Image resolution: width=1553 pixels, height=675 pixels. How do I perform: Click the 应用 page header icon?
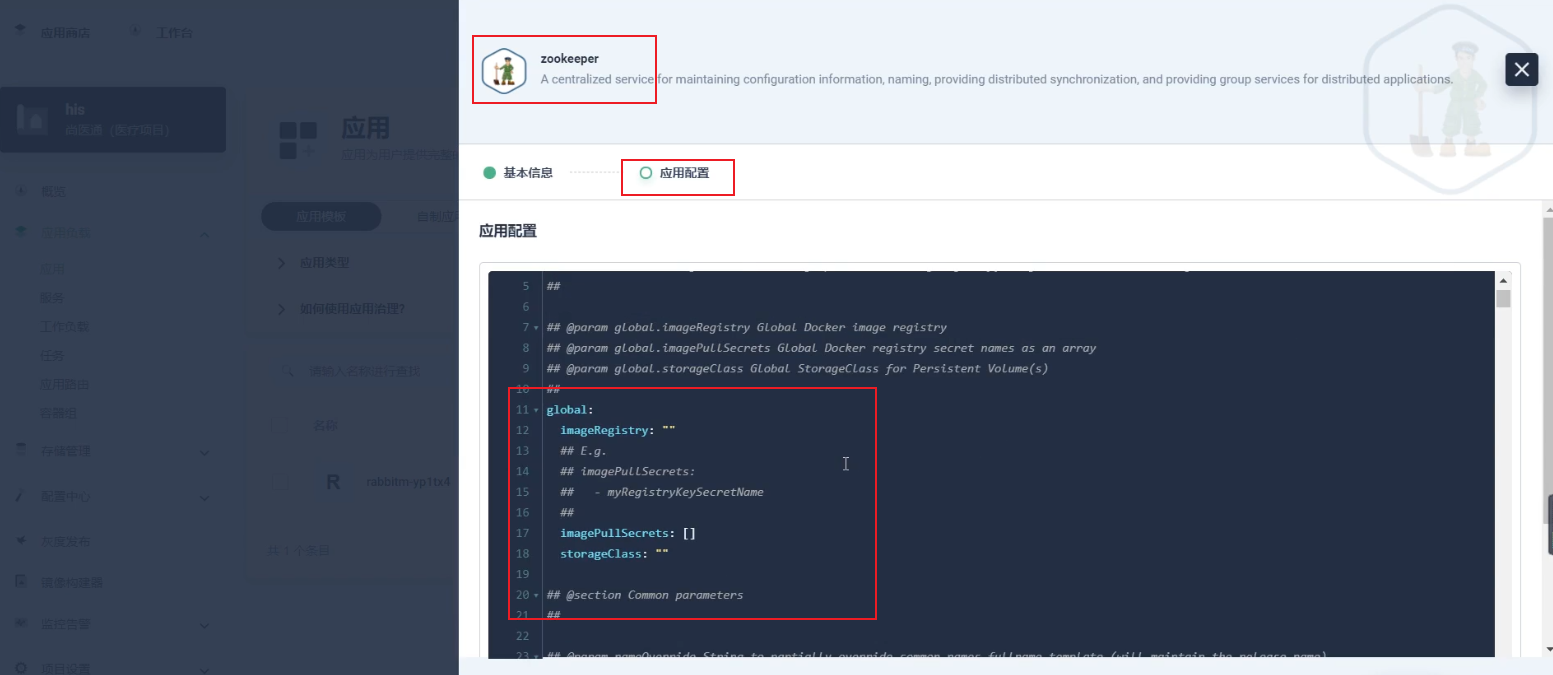pyautogui.click(x=298, y=140)
